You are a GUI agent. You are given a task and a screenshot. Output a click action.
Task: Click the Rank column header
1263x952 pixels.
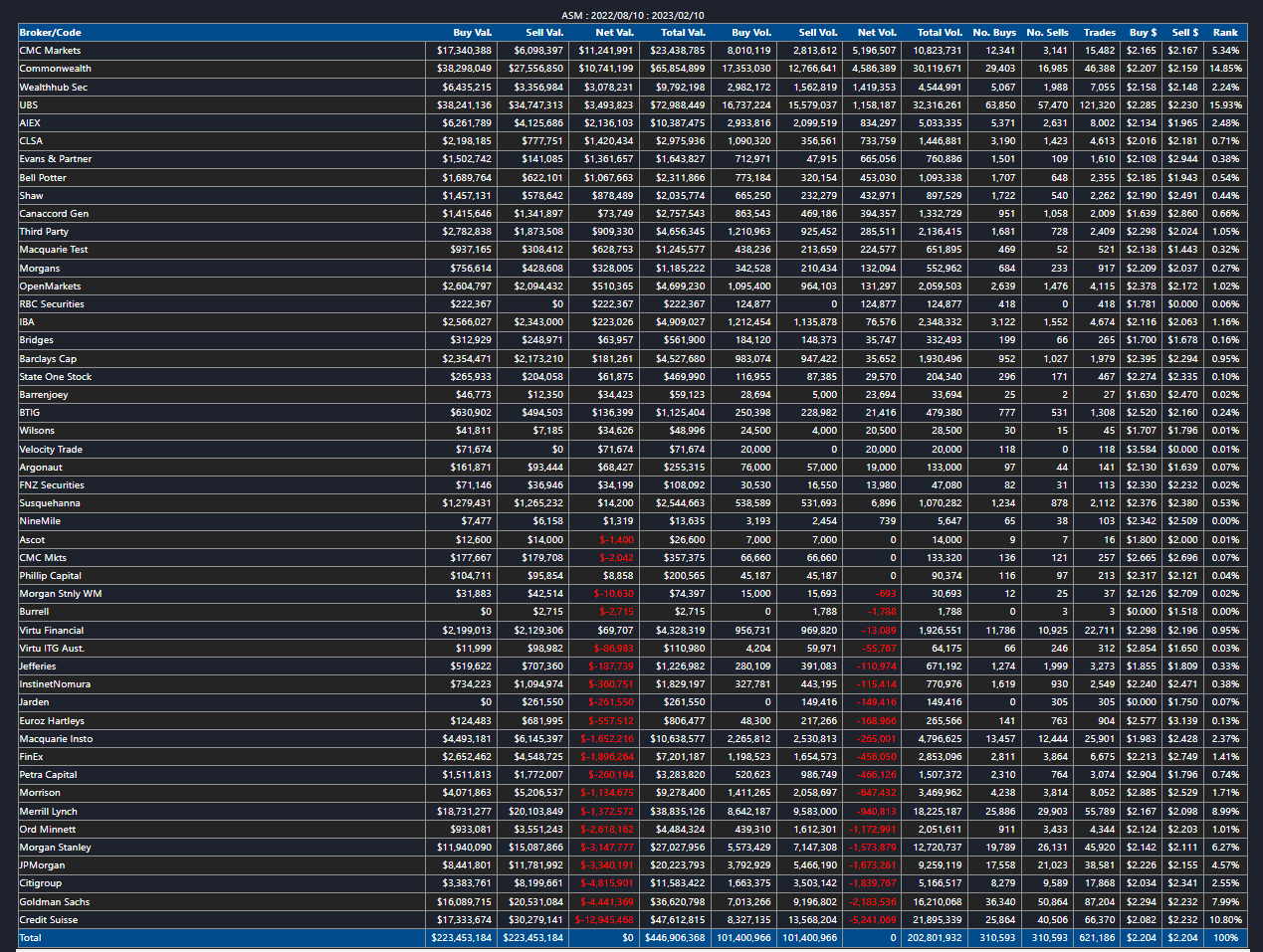pos(1225,33)
